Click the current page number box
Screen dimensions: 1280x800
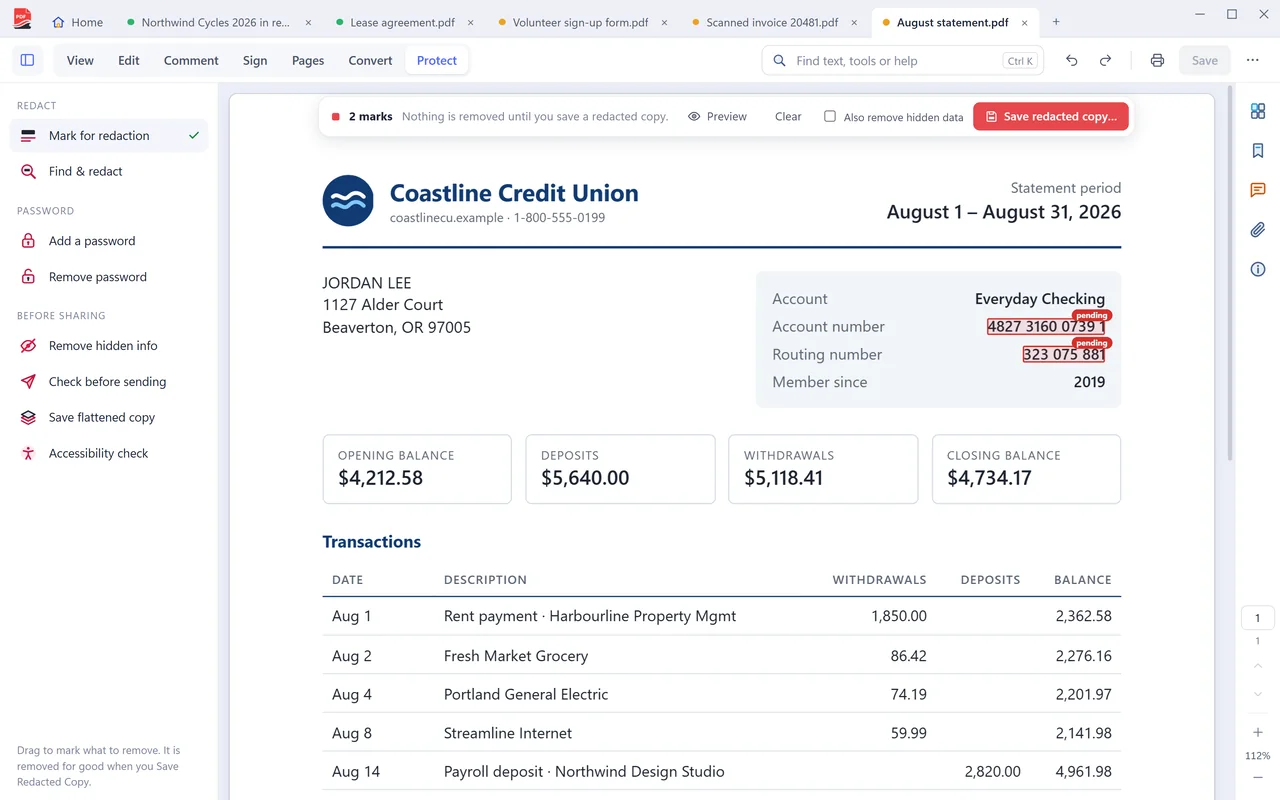click(x=1258, y=617)
